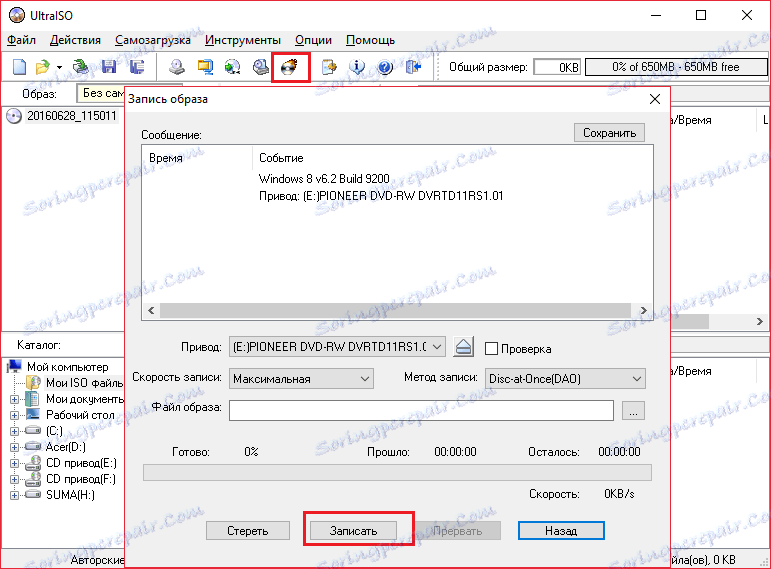Open the Файл menu

click(21, 40)
